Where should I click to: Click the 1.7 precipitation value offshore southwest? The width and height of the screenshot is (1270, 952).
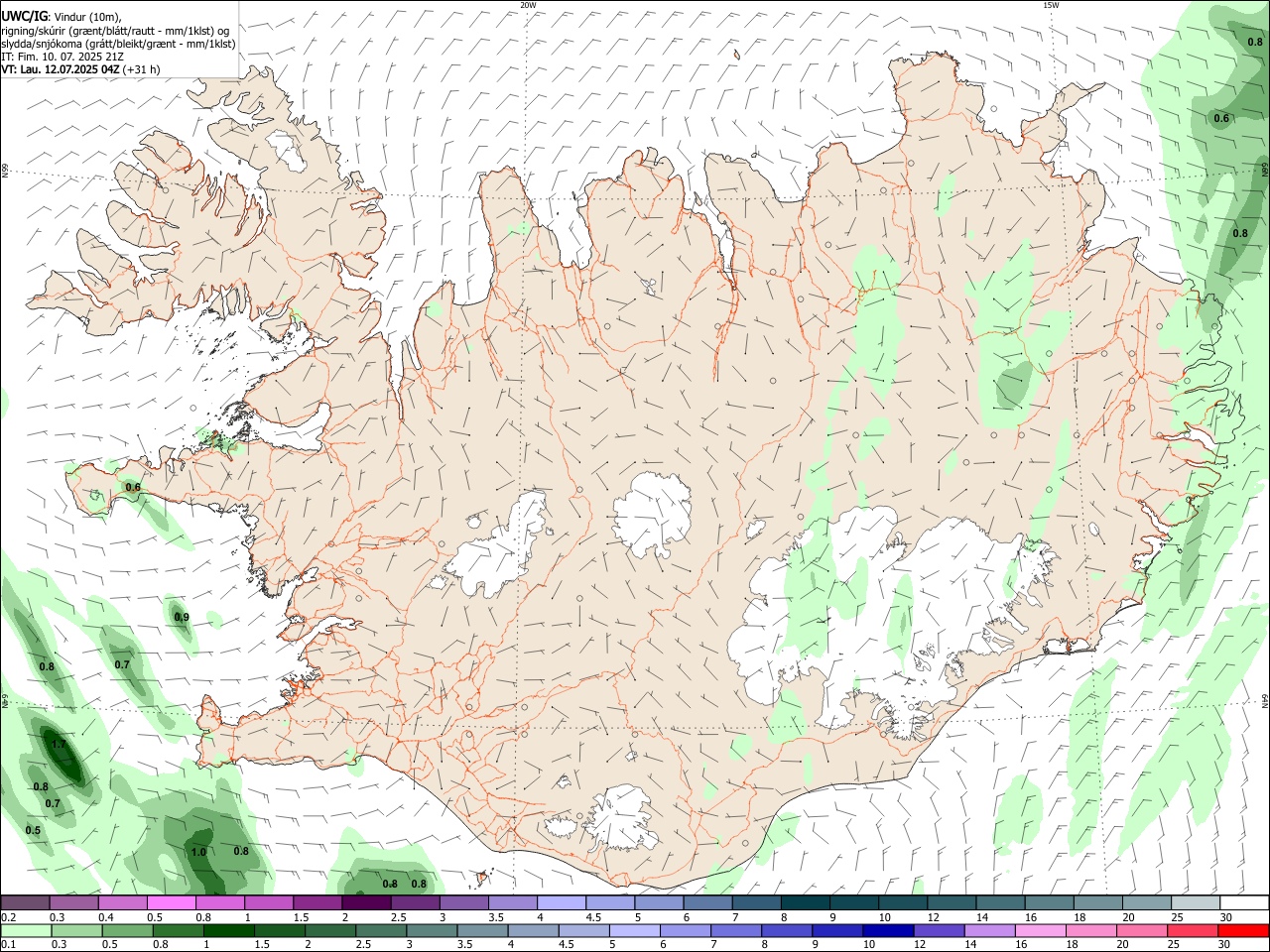pos(59,744)
